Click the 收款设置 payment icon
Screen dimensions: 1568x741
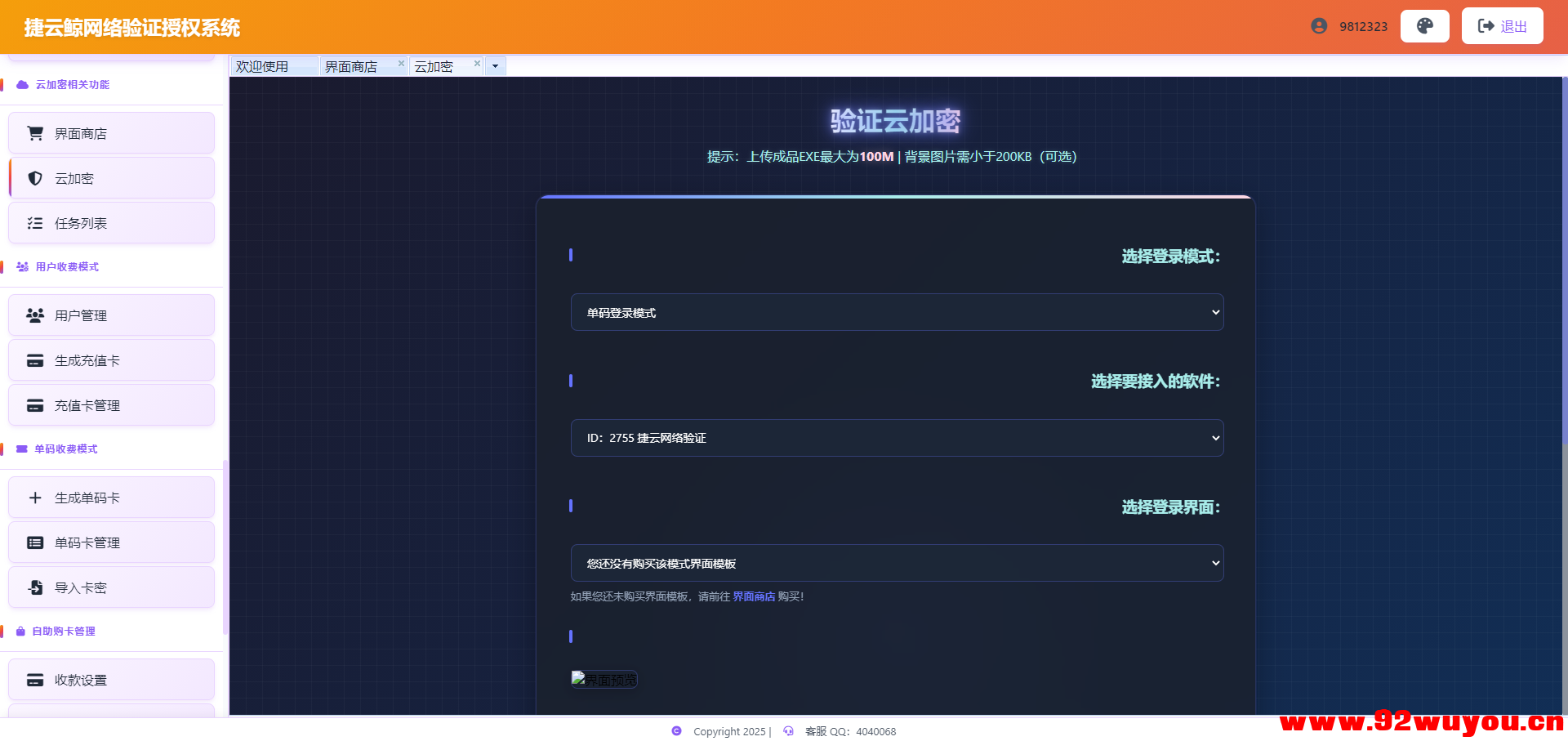tap(34, 679)
